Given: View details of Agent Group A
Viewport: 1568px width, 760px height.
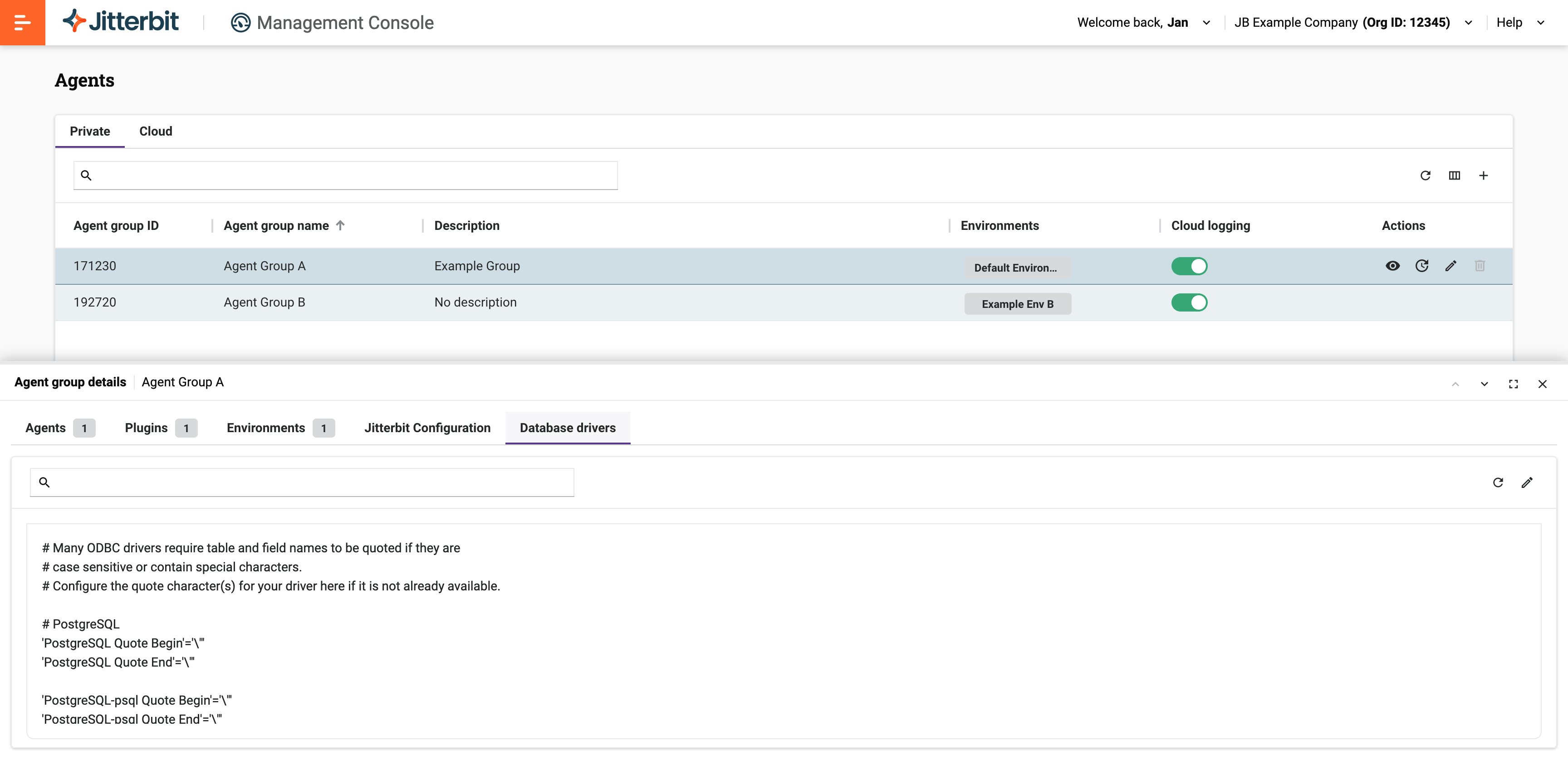Looking at the screenshot, I should (x=1393, y=266).
